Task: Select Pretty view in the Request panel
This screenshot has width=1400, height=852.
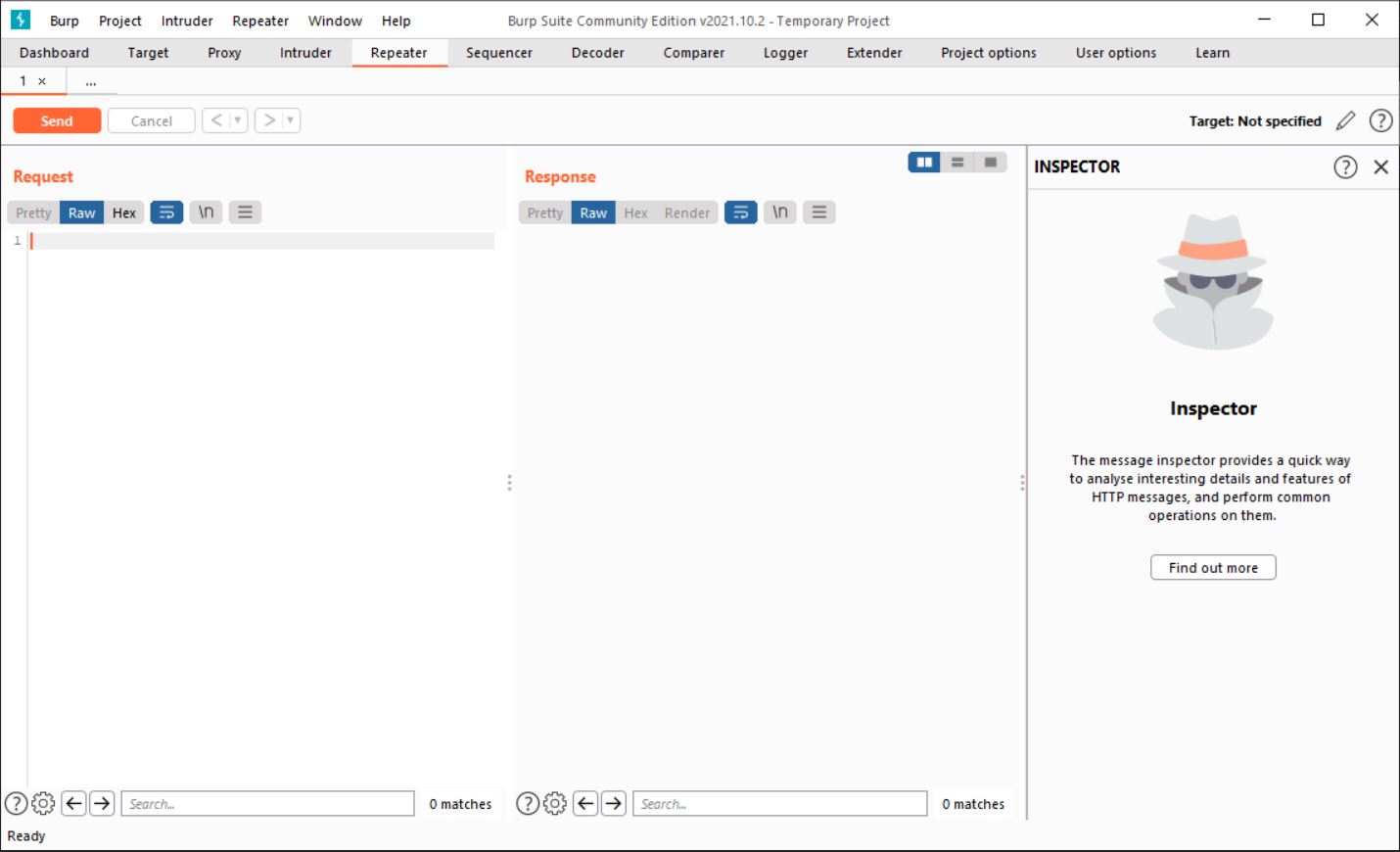Action: [x=33, y=213]
